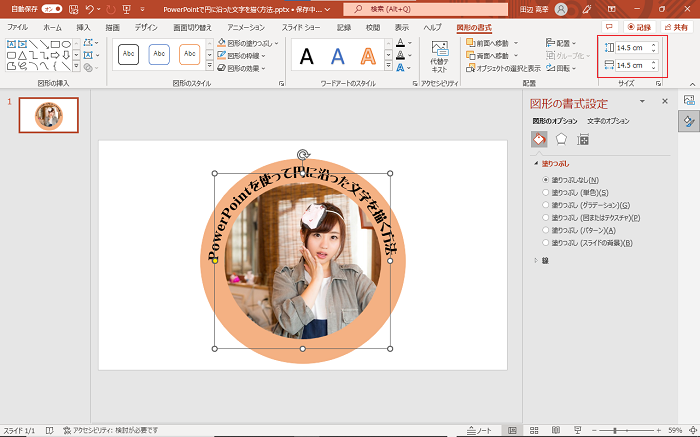700x437 pixels.
Task: Select 塗りつぶし (パターン)(A) radio button
Action: pyautogui.click(x=545, y=230)
